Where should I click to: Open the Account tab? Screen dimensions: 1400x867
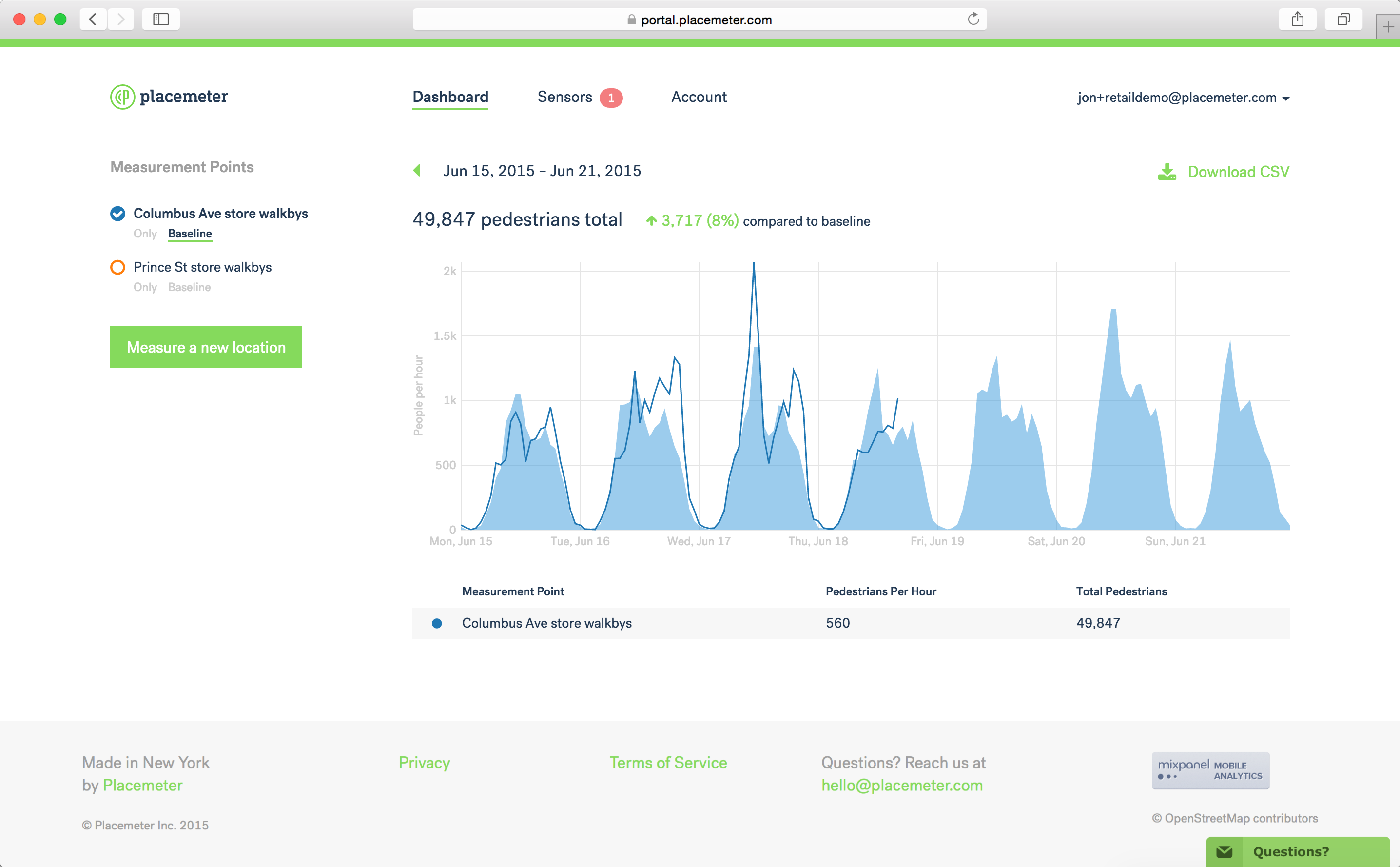point(699,97)
